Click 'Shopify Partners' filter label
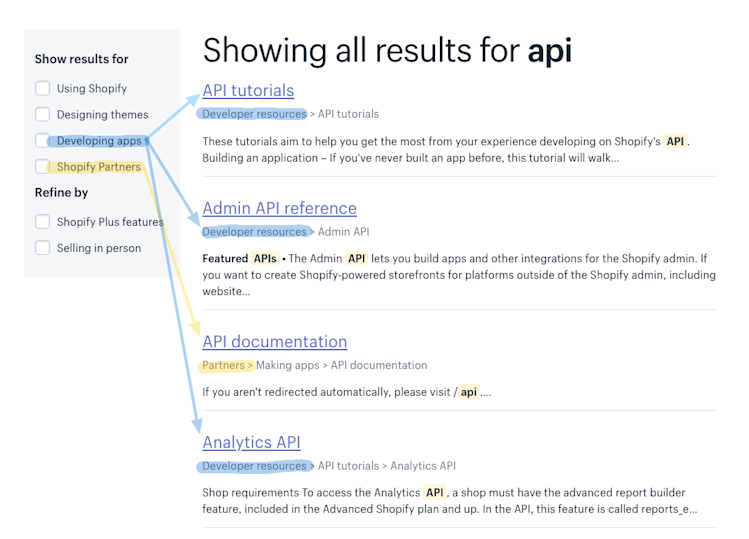This screenshot has height=539, width=749. coord(99,167)
